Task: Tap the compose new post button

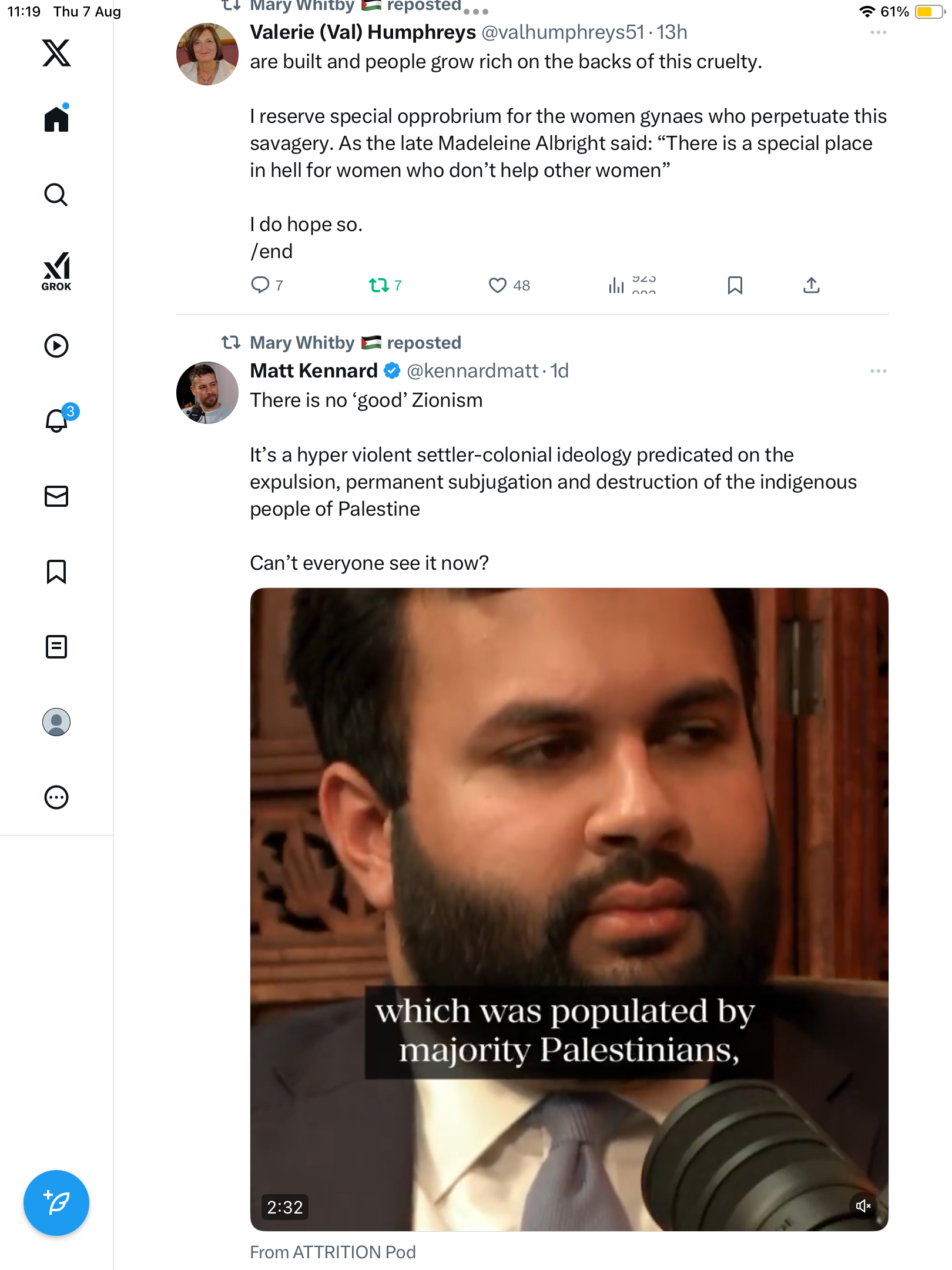Action: [x=56, y=1202]
